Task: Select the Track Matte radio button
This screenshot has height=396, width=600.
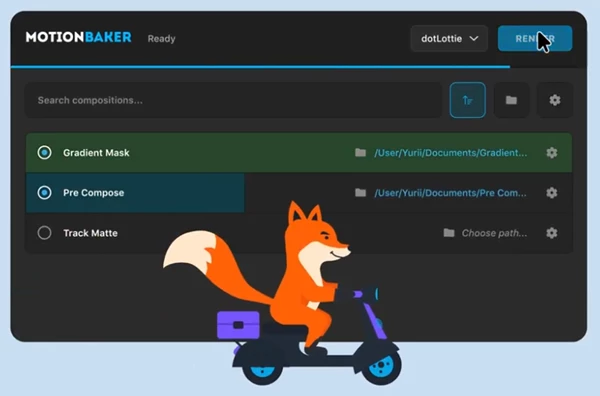Action: (x=44, y=233)
